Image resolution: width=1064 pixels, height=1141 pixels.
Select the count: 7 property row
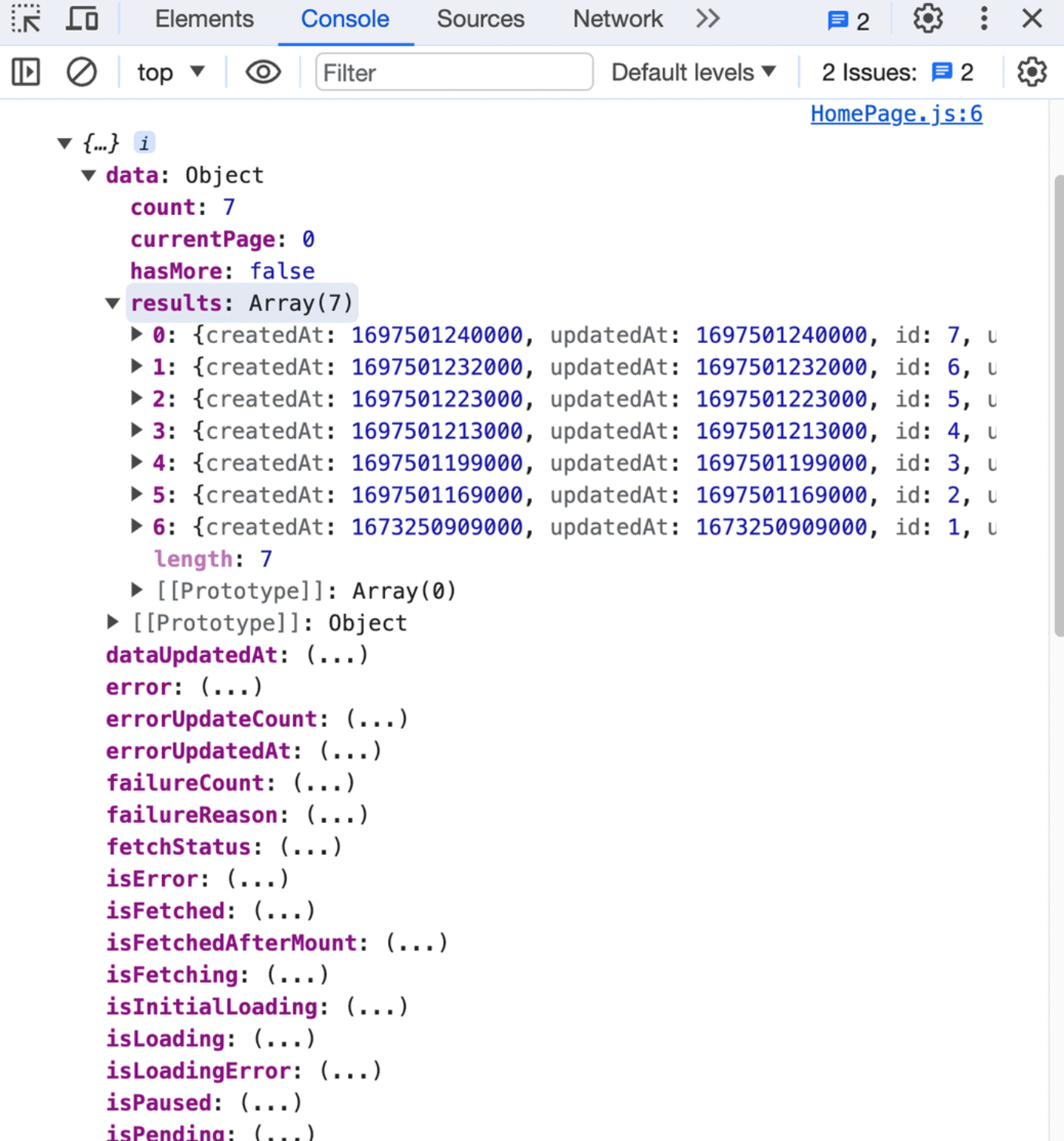tap(182, 207)
